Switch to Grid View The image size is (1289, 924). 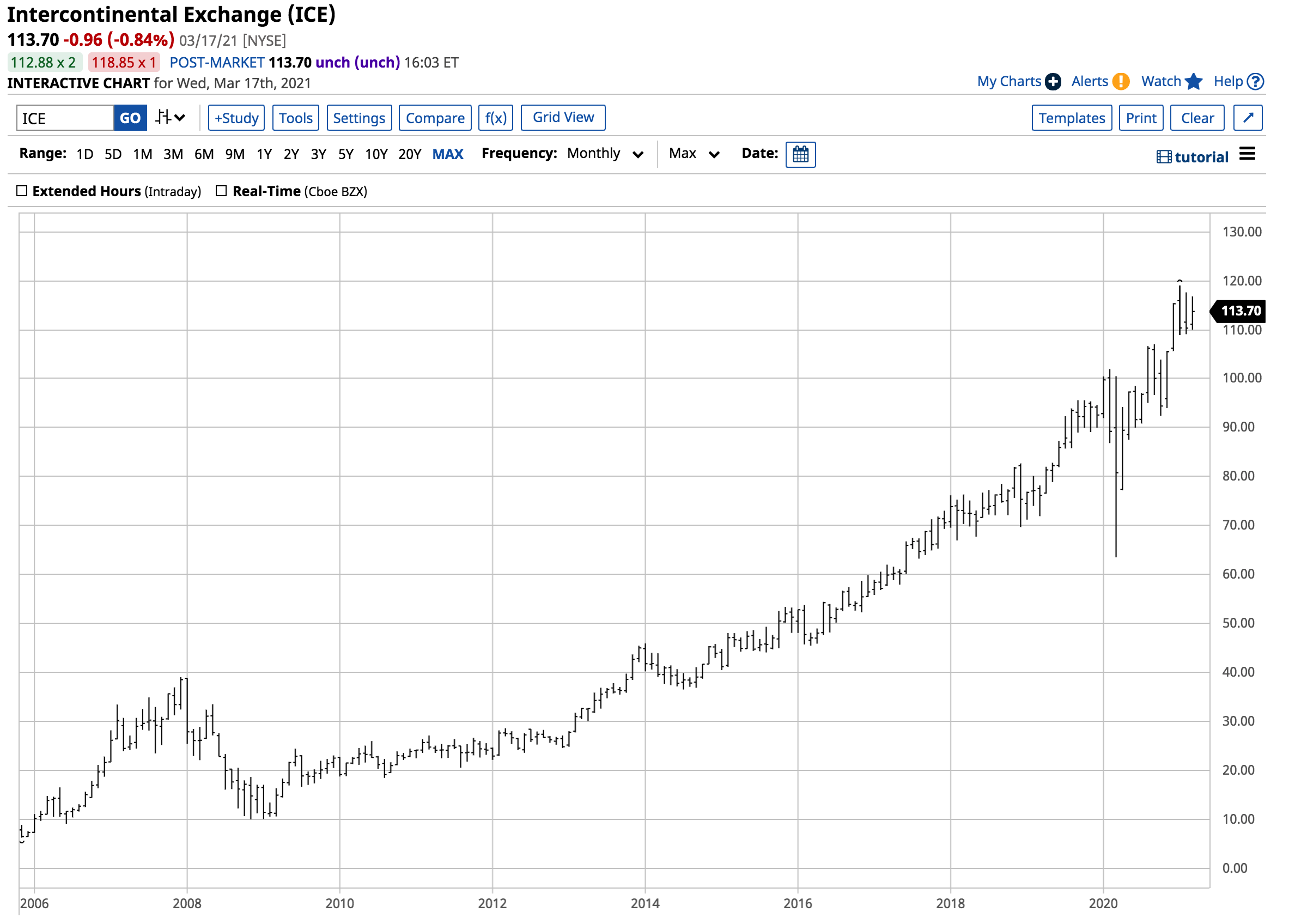coord(563,117)
